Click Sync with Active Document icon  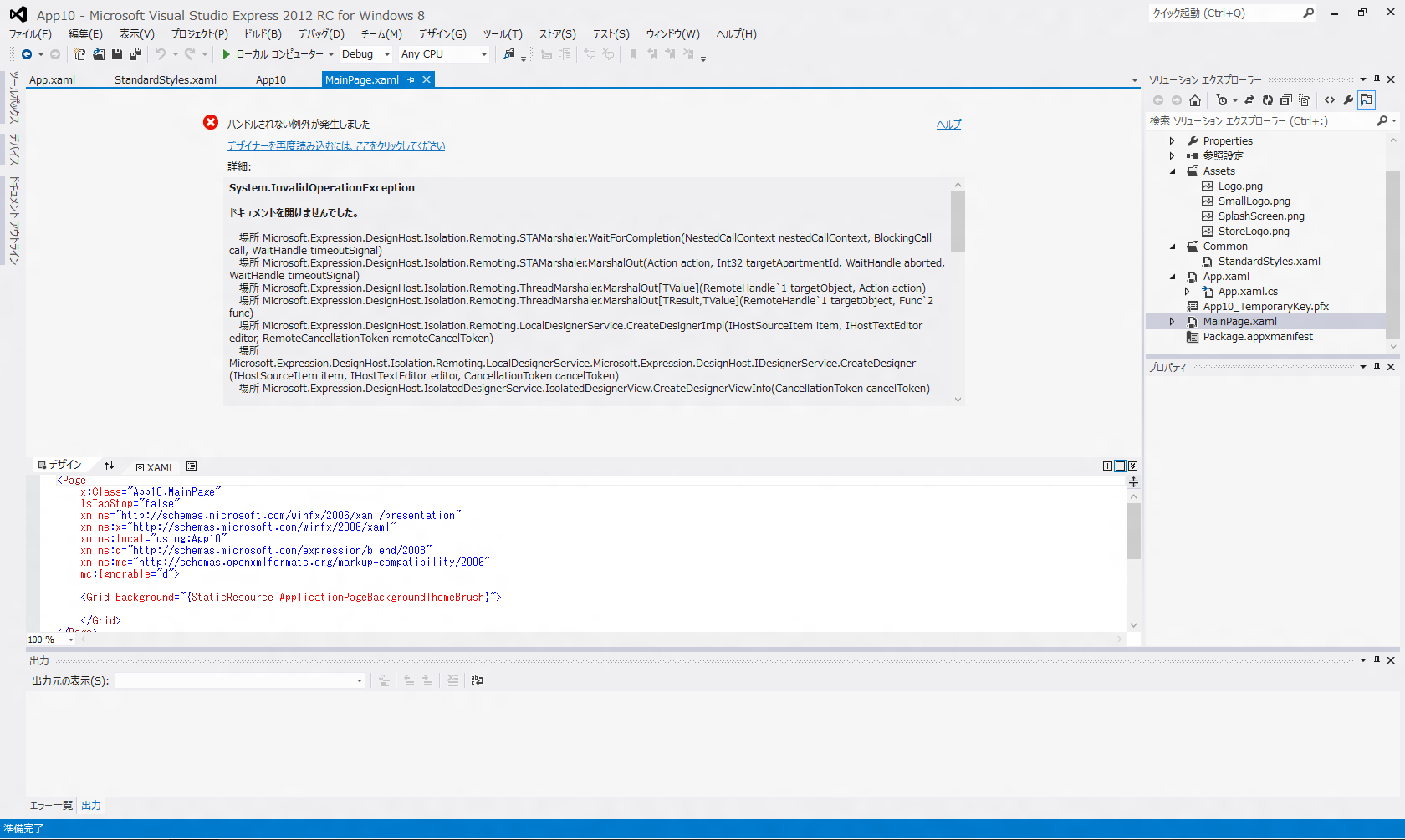click(x=1249, y=100)
